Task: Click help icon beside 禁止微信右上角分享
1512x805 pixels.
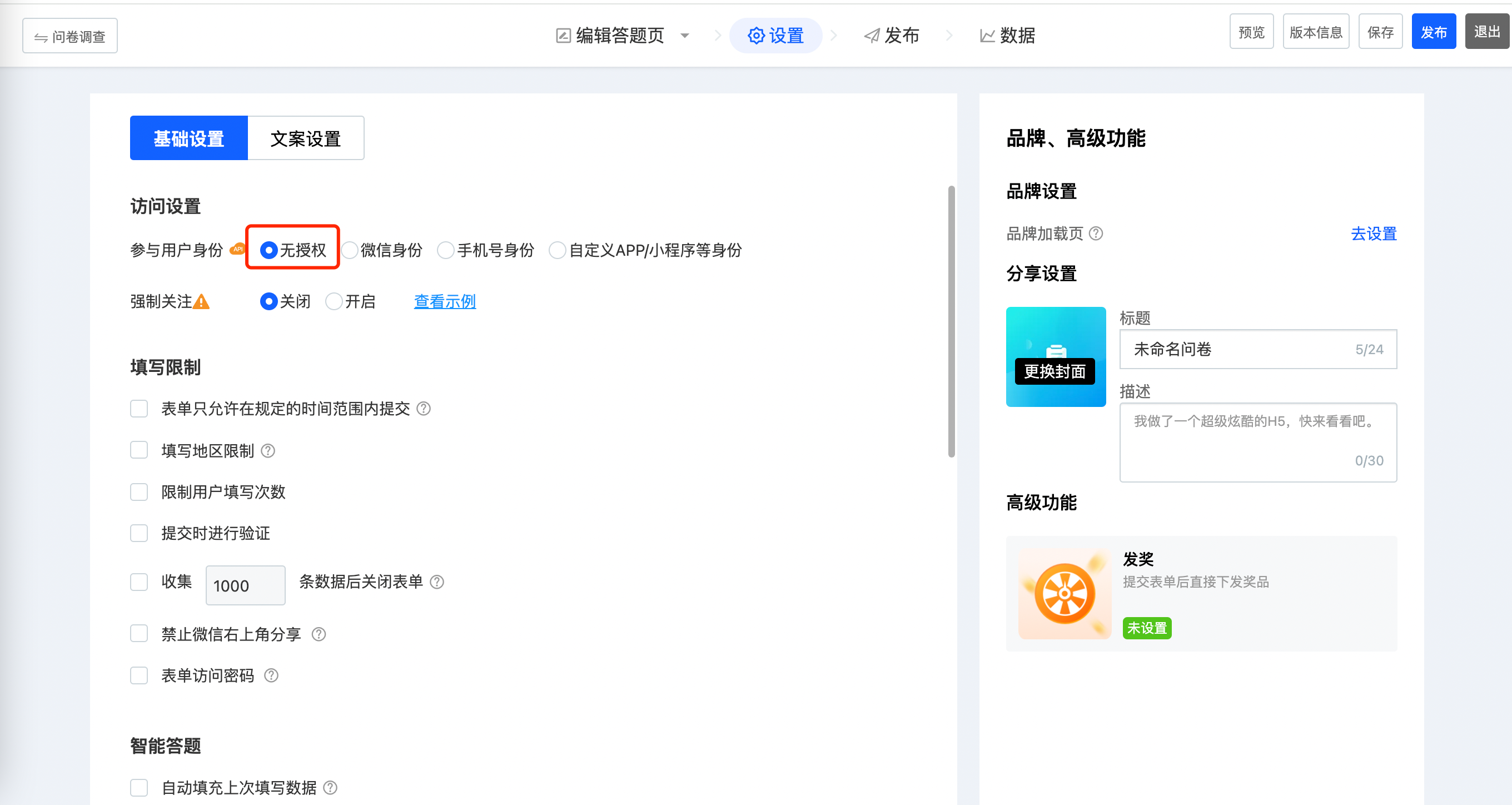Action: 318,634
